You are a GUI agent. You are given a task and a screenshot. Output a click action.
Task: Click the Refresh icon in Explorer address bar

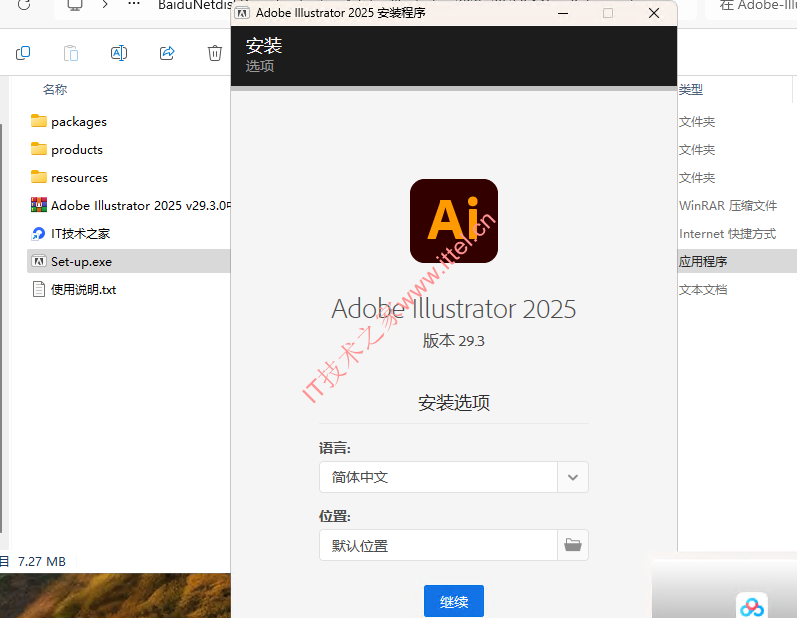coord(23,5)
